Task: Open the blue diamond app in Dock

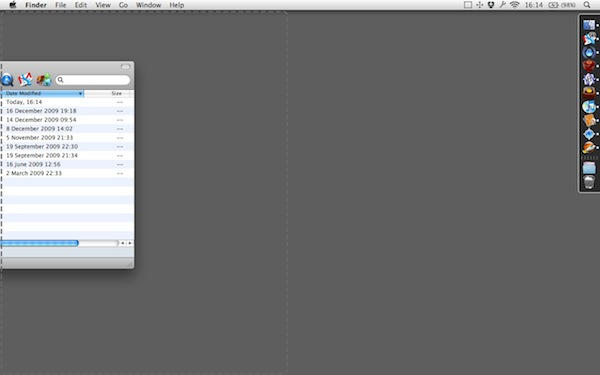Action: (589, 134)
